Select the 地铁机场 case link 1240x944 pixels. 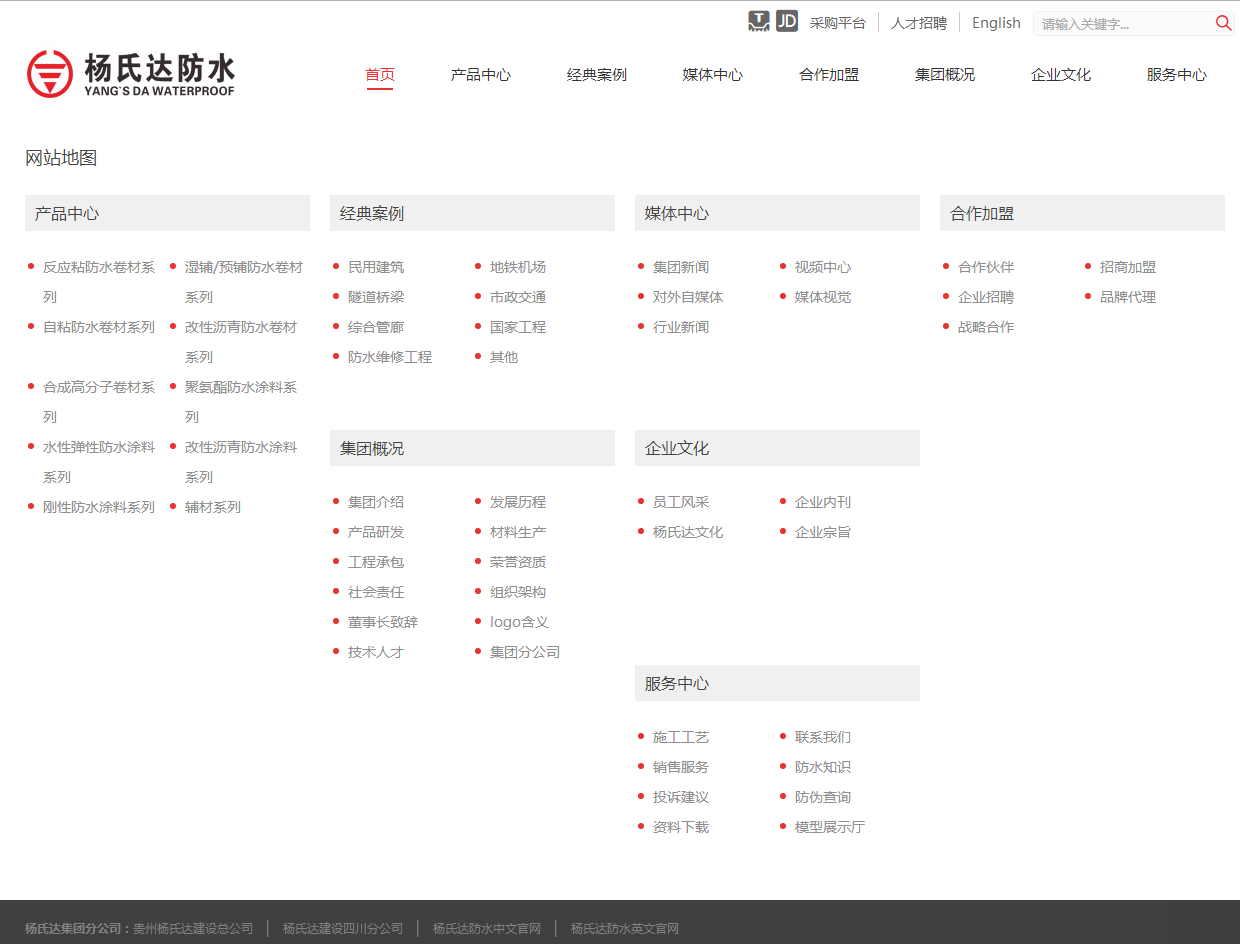(x=518, y=267)
